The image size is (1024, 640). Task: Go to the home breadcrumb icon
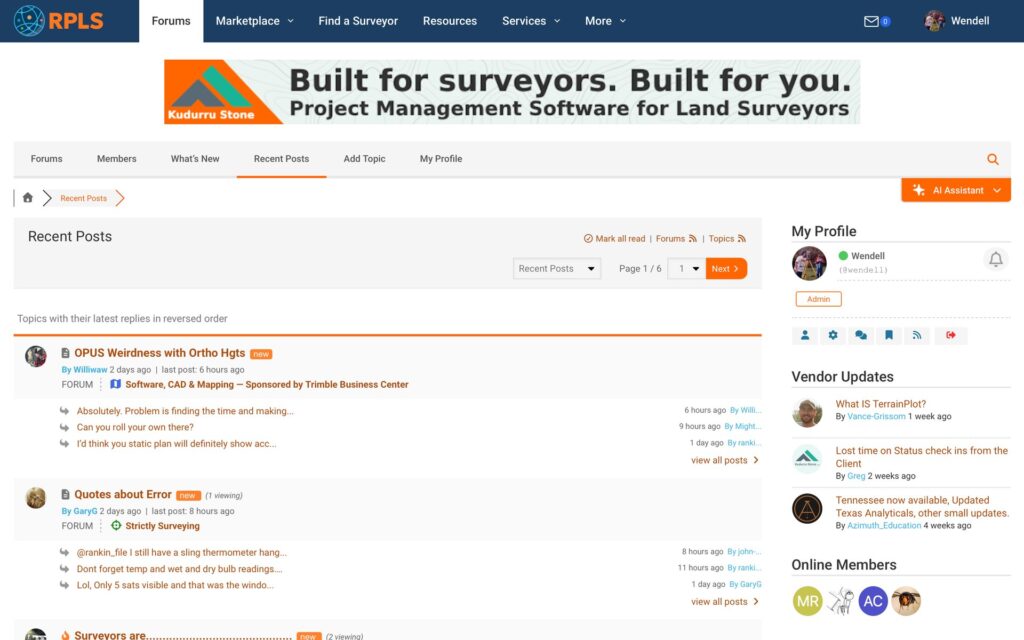coord(27,198)
